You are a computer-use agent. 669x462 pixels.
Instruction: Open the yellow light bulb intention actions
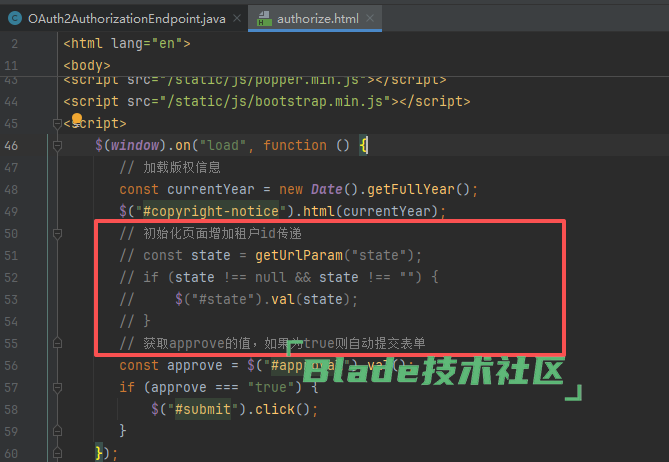[76, 121]
